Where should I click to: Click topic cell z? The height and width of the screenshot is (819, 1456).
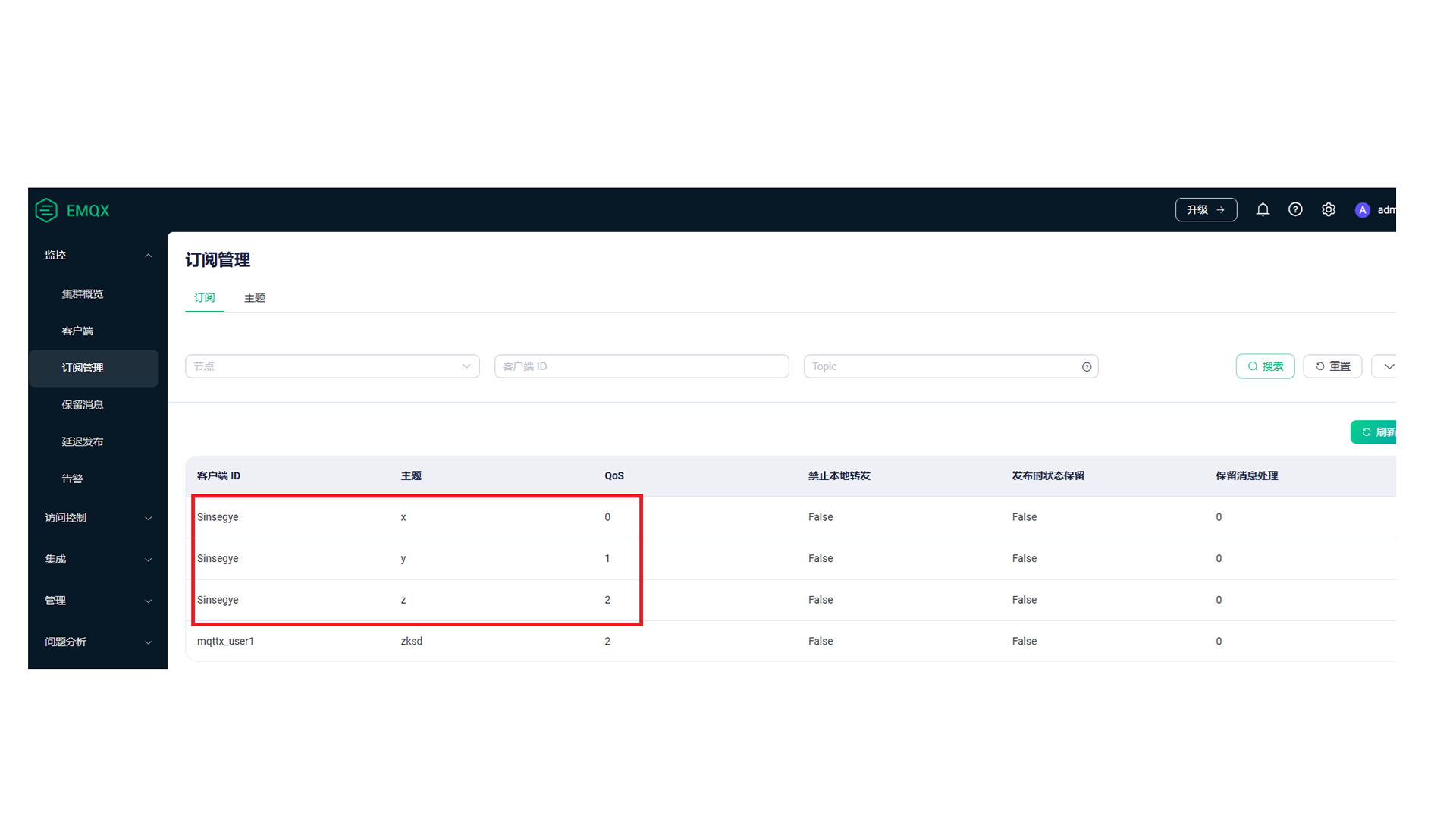(403, 600)
